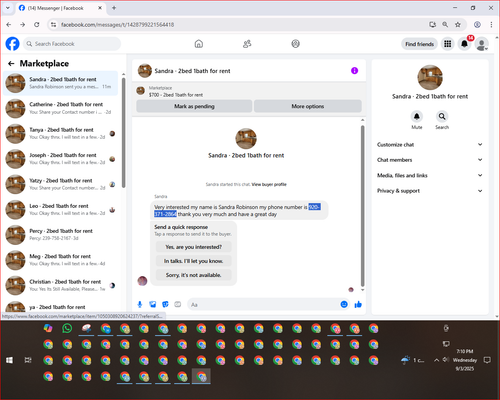Screen dimensions: 500x400
Task: Choose a GIF icon
Action: tap(178, 304)
